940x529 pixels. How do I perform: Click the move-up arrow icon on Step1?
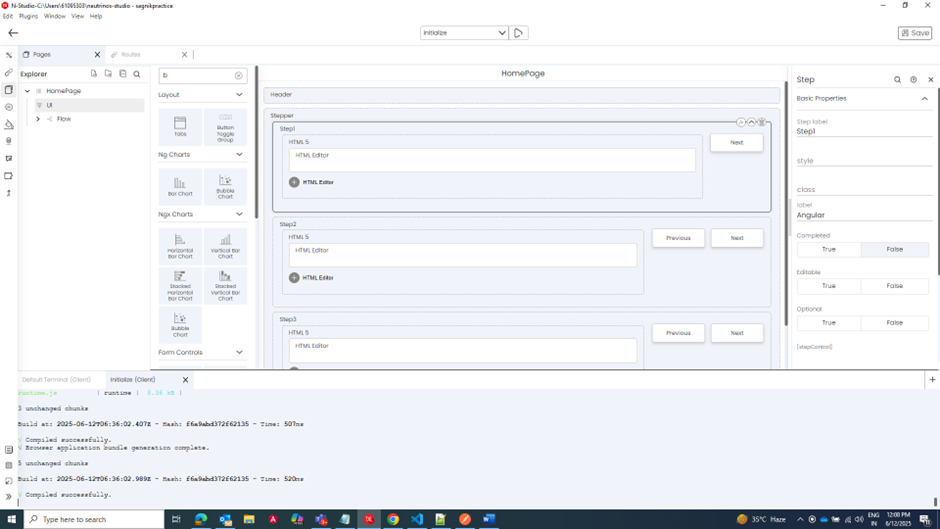pos(751,122)
